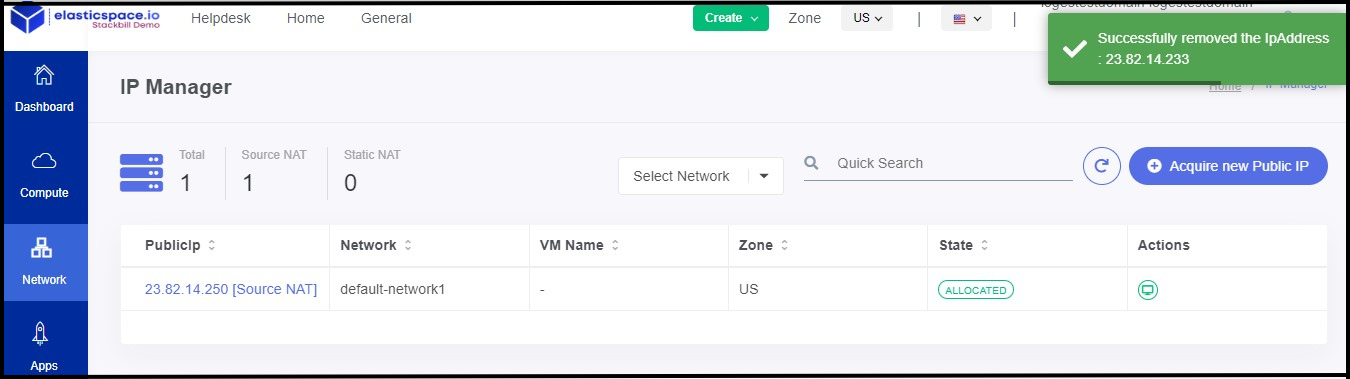Click the ALLOCATED state badge
The width and height of the screenshot is (1350, 379).
point(976,290)
